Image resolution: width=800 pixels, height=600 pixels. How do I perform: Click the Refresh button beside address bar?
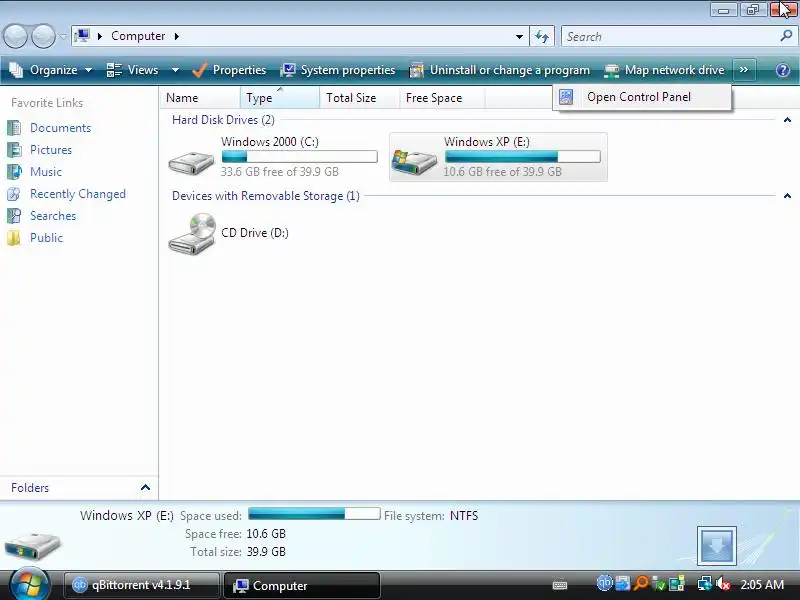(x=542, y=36)
